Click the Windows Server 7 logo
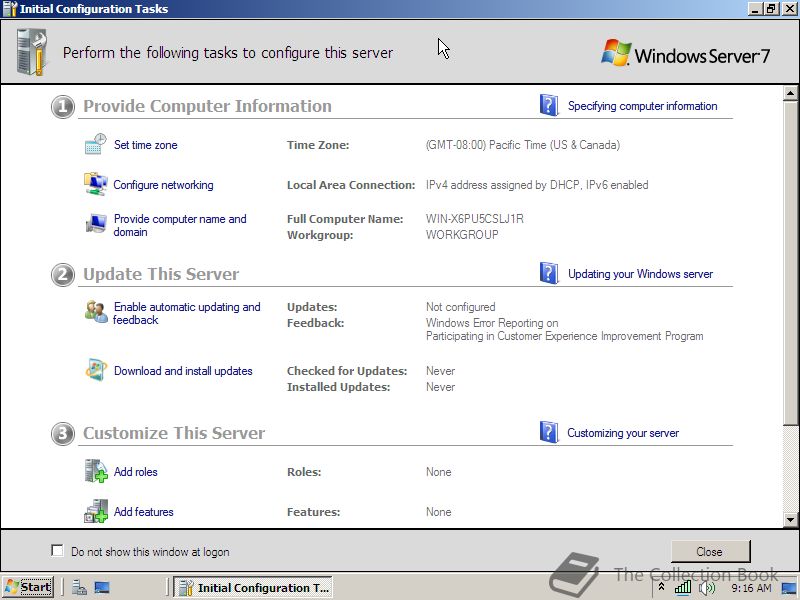The image size is (800, 600). tap(685, 53)
